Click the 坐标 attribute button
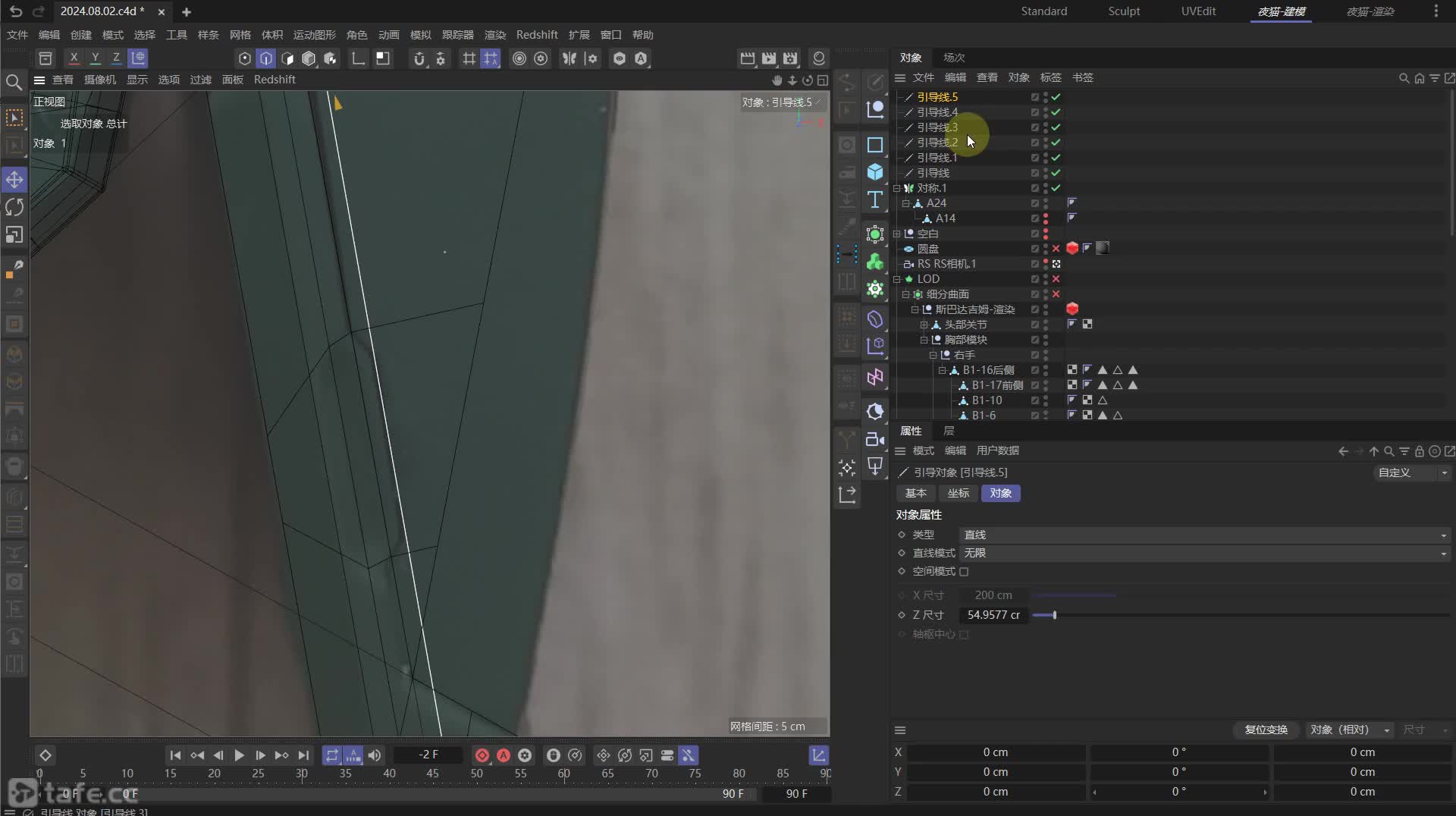1456x816 pixels. (x=959, y=494)
